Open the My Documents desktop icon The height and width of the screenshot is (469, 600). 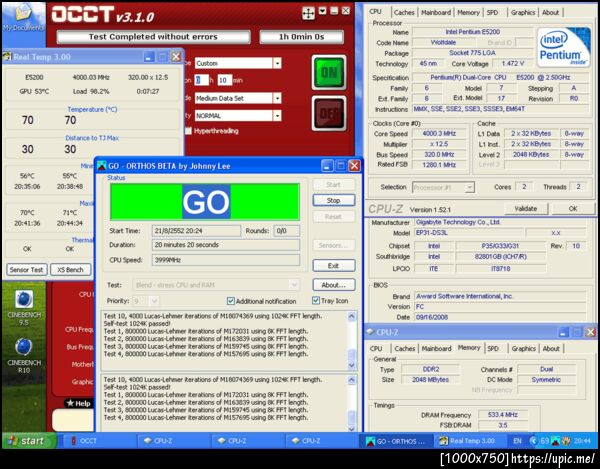23,16
